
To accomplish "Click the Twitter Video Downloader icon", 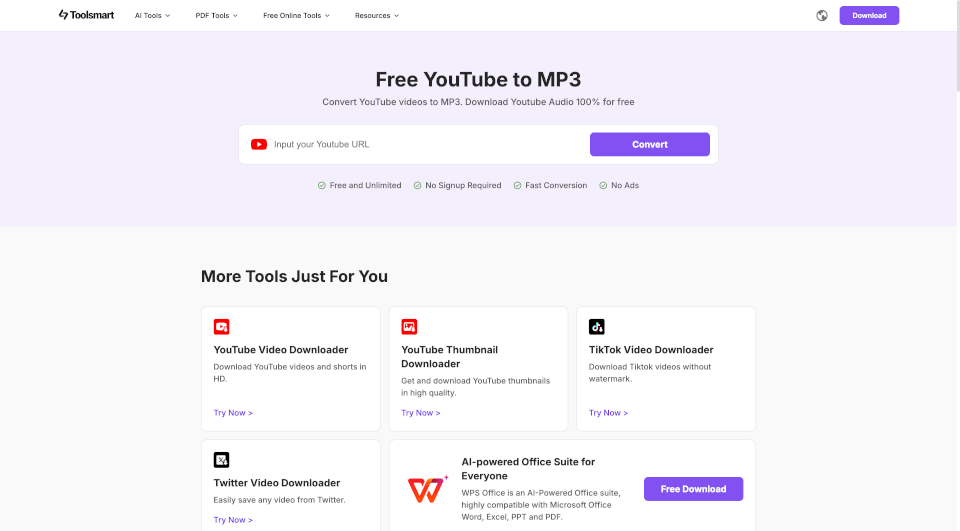I will (222, 459).
